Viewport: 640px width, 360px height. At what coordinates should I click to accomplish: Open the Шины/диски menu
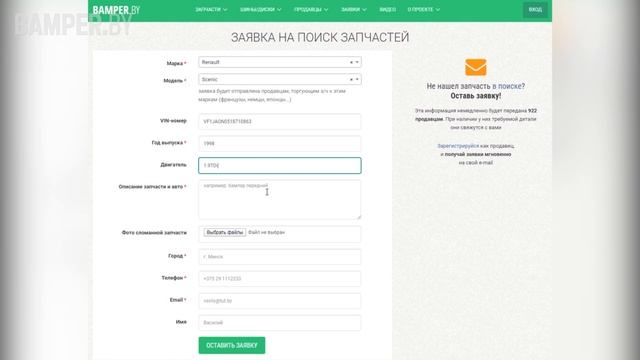coord(260,9)
